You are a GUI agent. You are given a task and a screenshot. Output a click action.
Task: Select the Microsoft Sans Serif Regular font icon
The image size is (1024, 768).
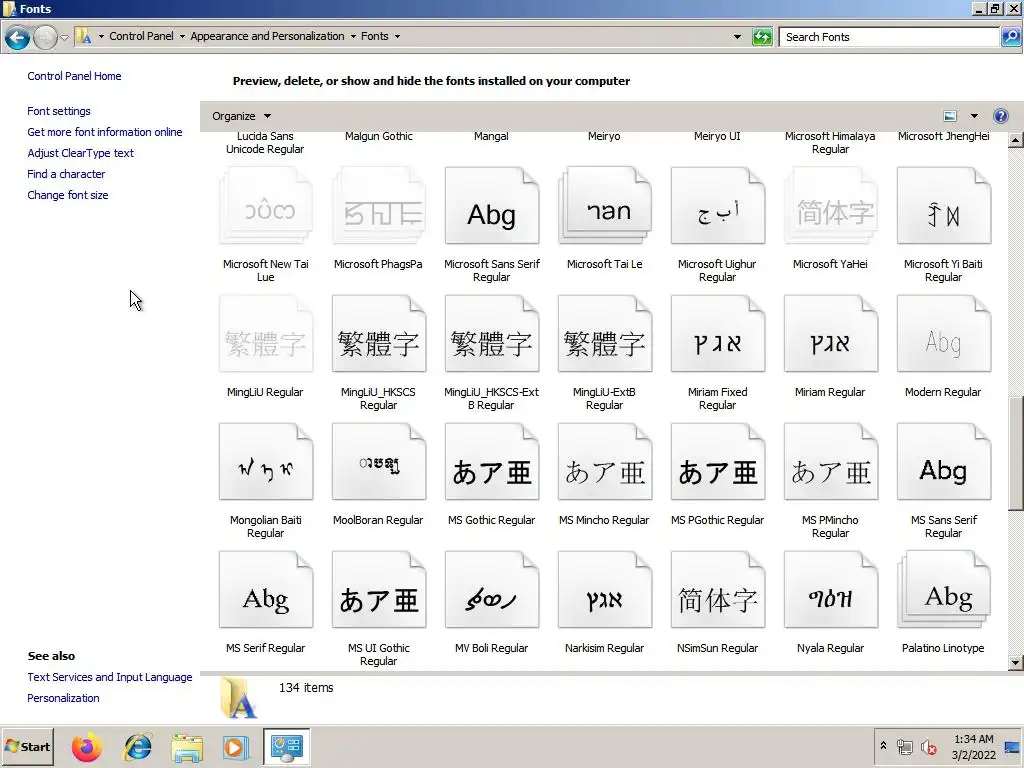(492, 206)
